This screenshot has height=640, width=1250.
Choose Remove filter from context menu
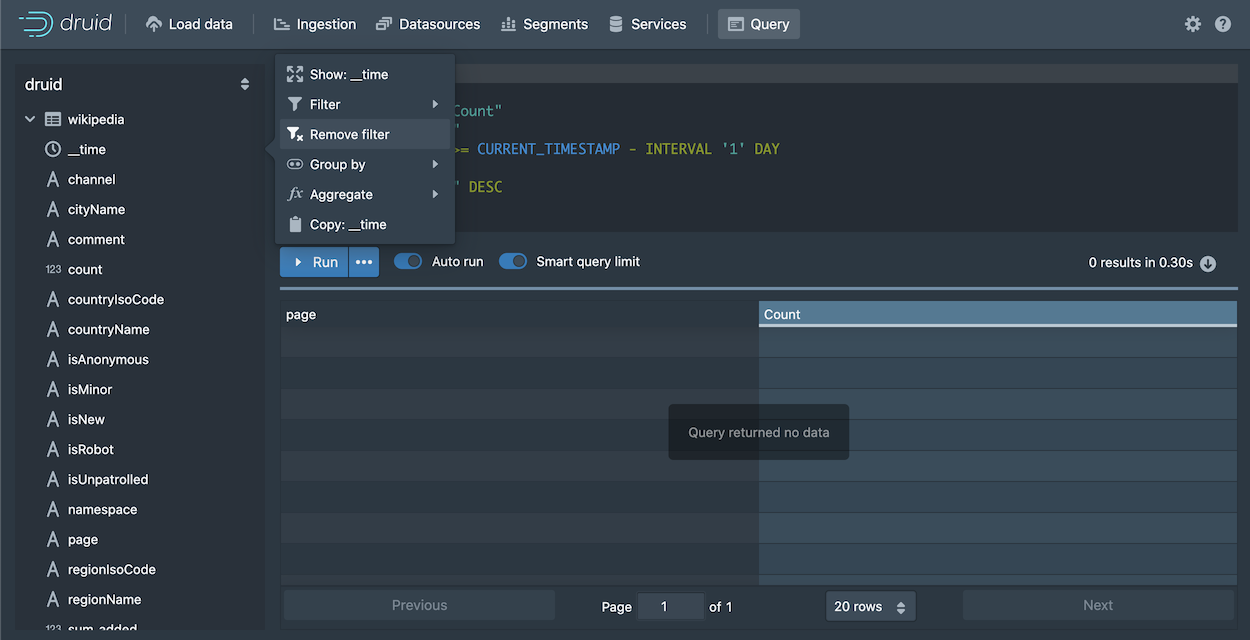click(x=365, y=134)
